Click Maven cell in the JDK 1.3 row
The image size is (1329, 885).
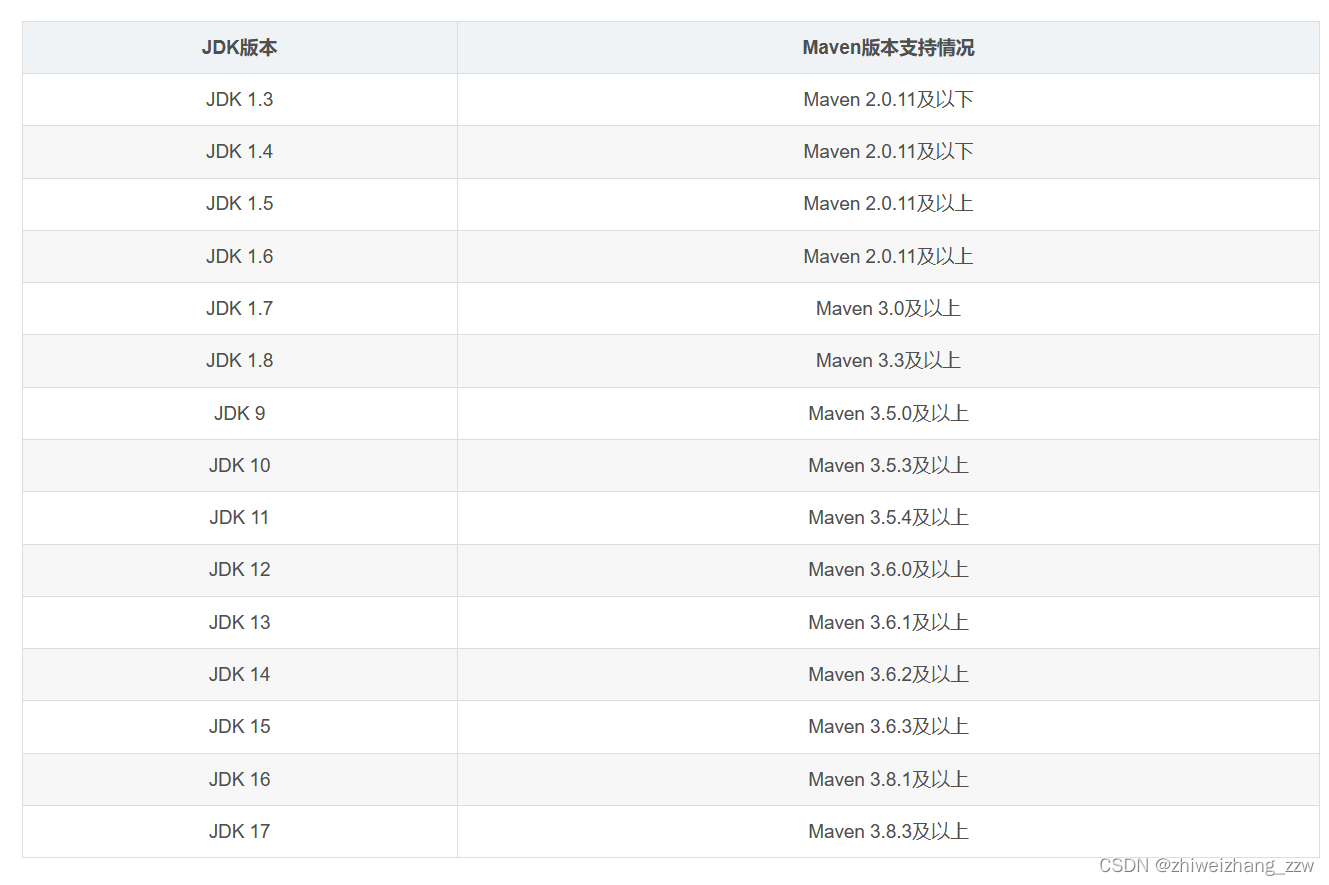(888, 100)
